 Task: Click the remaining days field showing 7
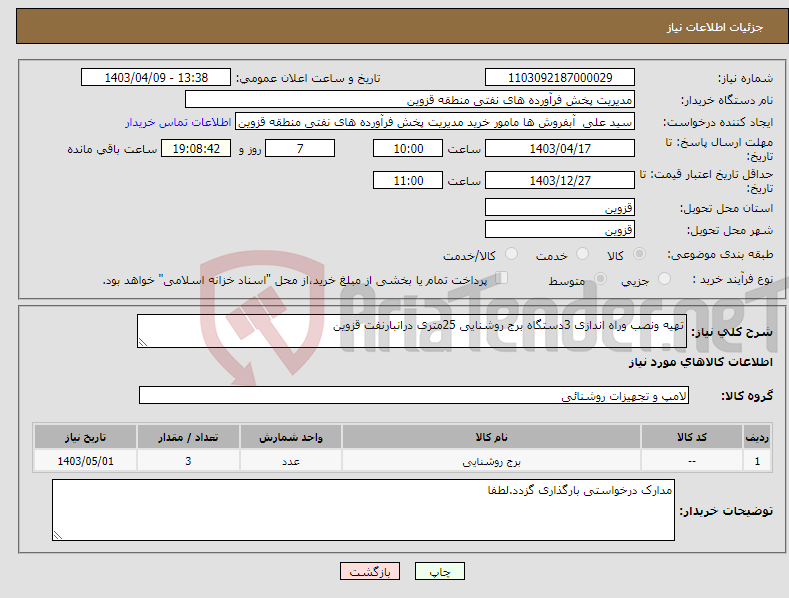pos(300,148)
